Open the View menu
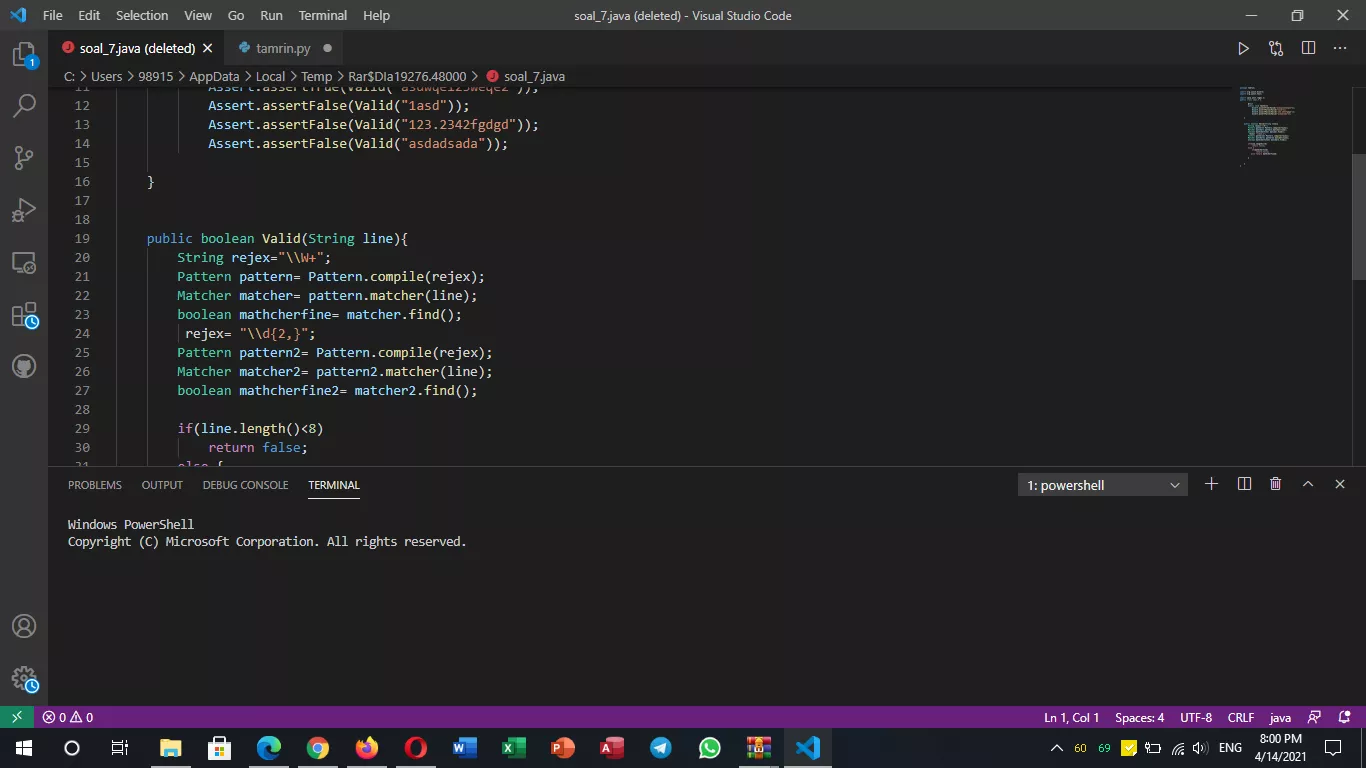Image resolution: width=1366 pixels, height=768 pixels. point(198,15)
